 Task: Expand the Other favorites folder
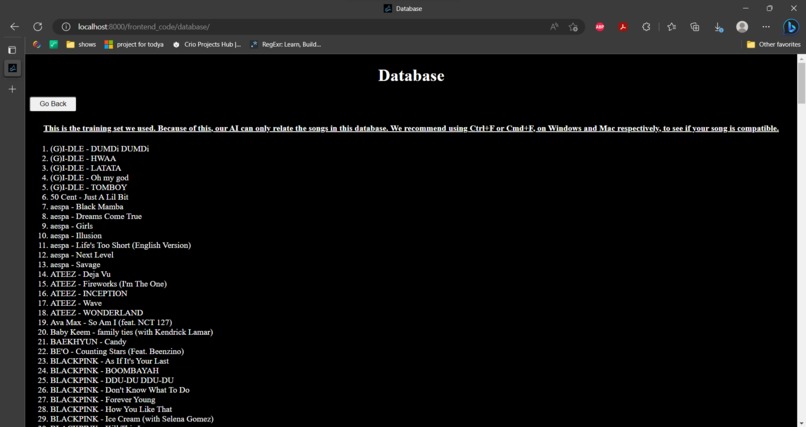point(774,45)
